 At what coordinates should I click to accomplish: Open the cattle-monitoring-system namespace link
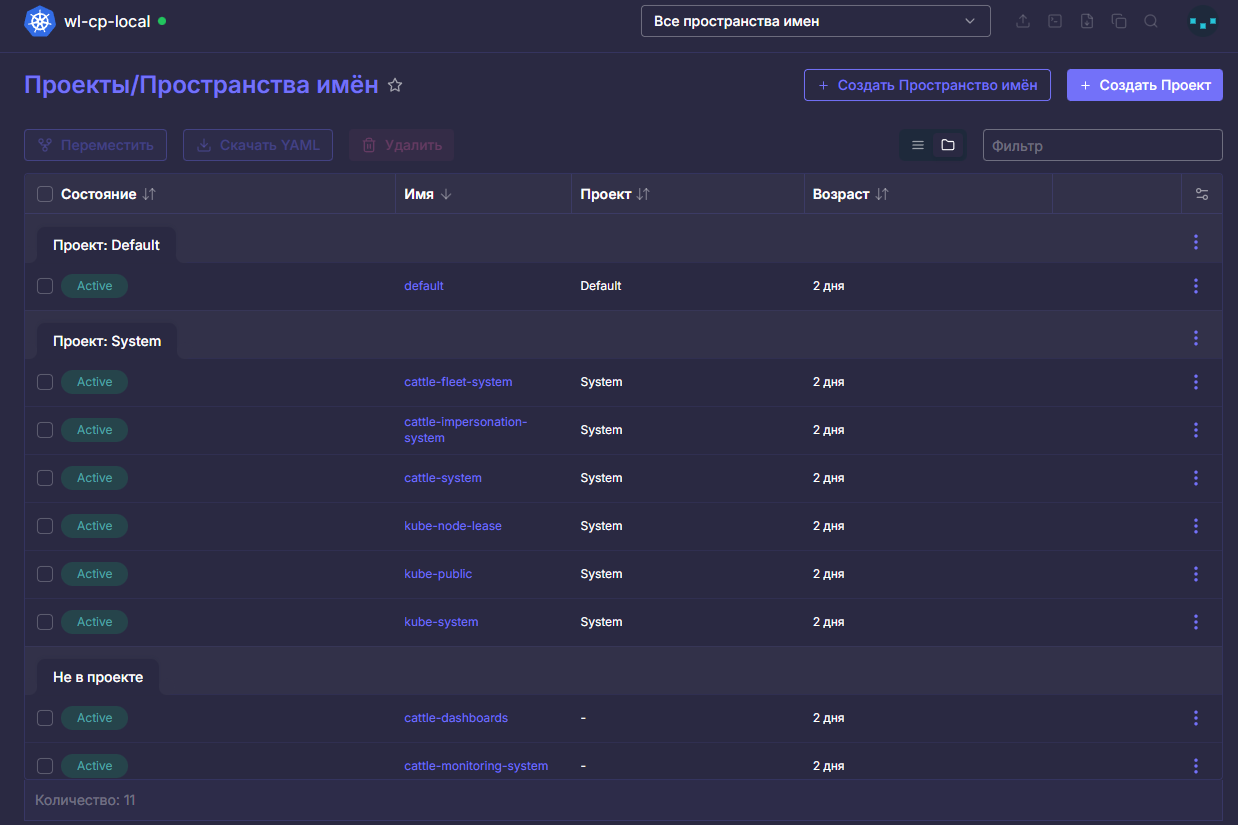476,766
